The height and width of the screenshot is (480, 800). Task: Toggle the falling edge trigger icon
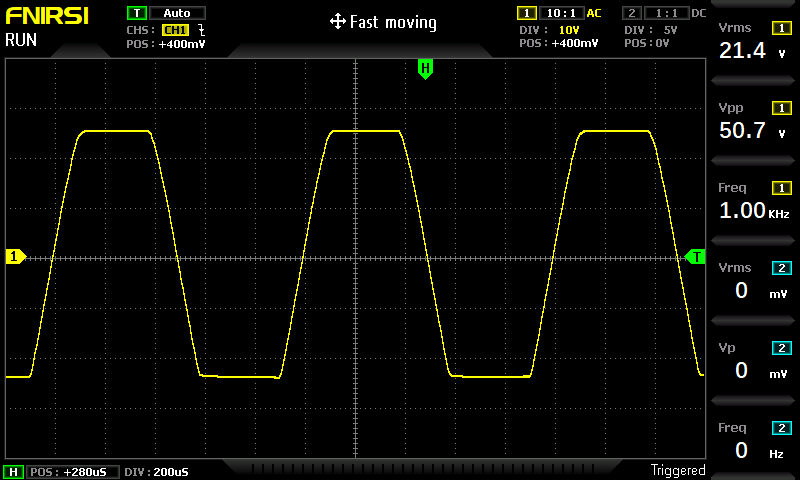(202, 30)
